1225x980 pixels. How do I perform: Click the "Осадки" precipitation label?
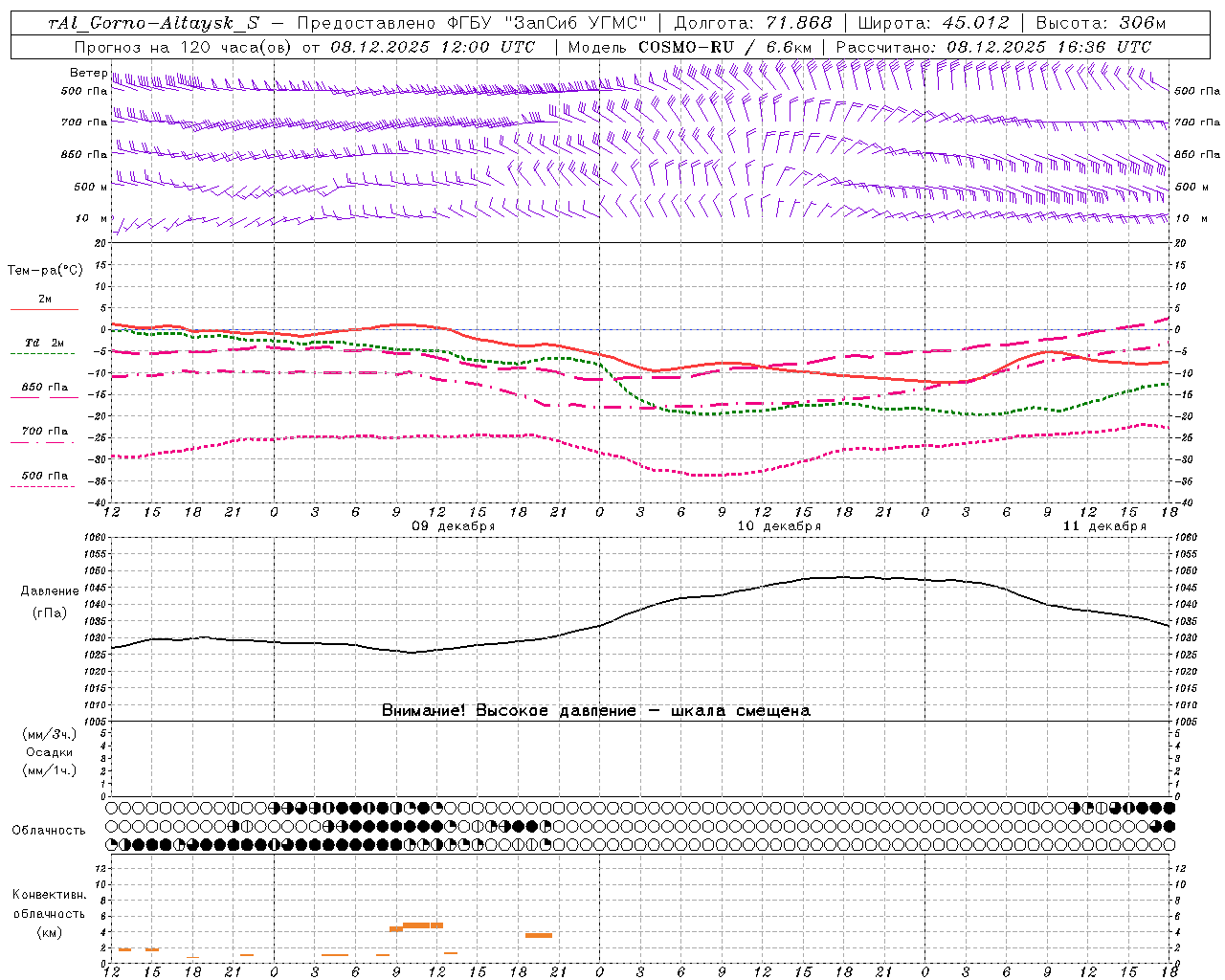coord(50,752)
